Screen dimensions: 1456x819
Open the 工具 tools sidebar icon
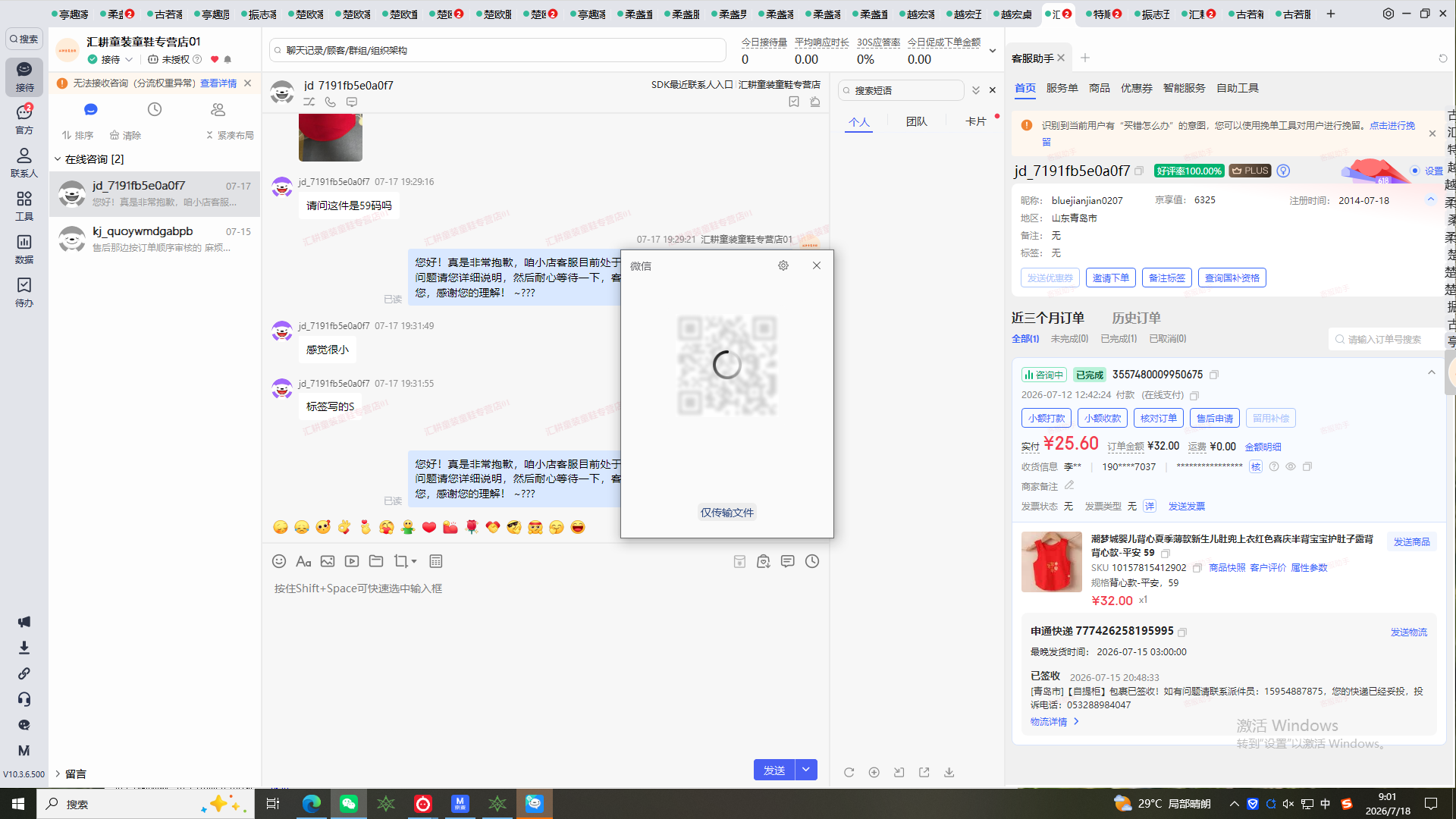point(24,206)
